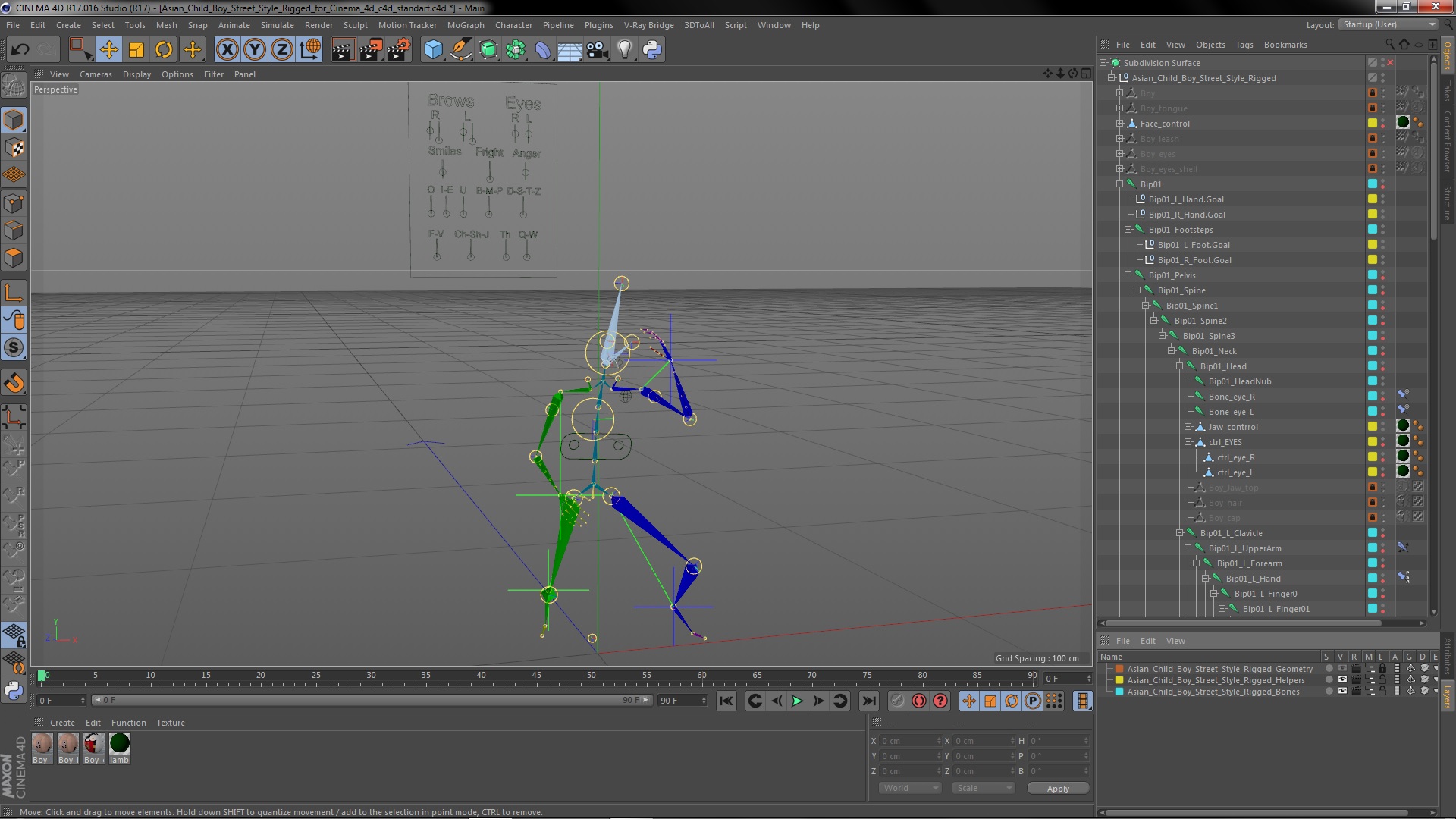Collapse the Bip01_Head node
This screenshot has width=1456, height=819.
(1179, 366)
